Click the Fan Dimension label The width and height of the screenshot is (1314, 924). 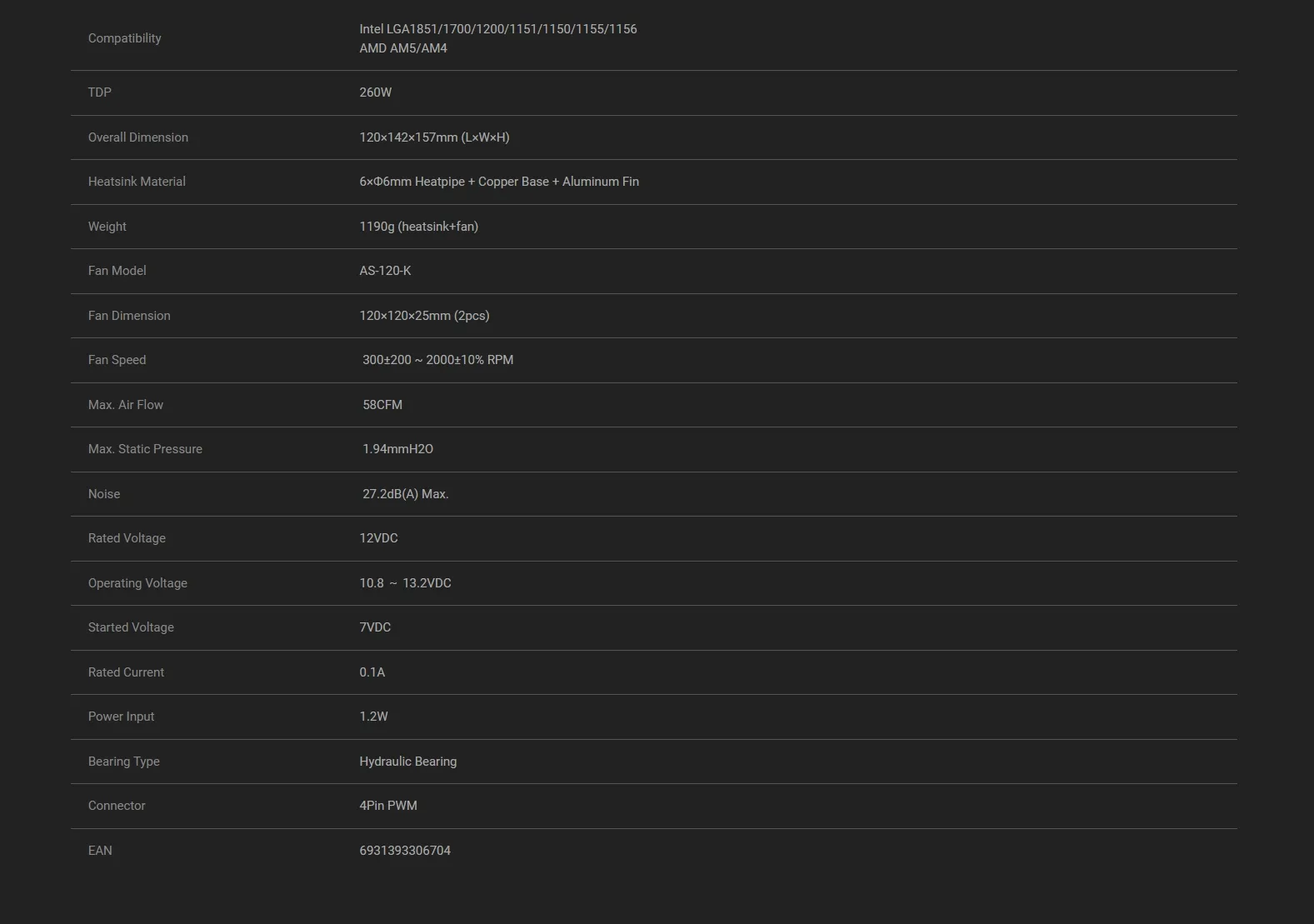[129, 316]
